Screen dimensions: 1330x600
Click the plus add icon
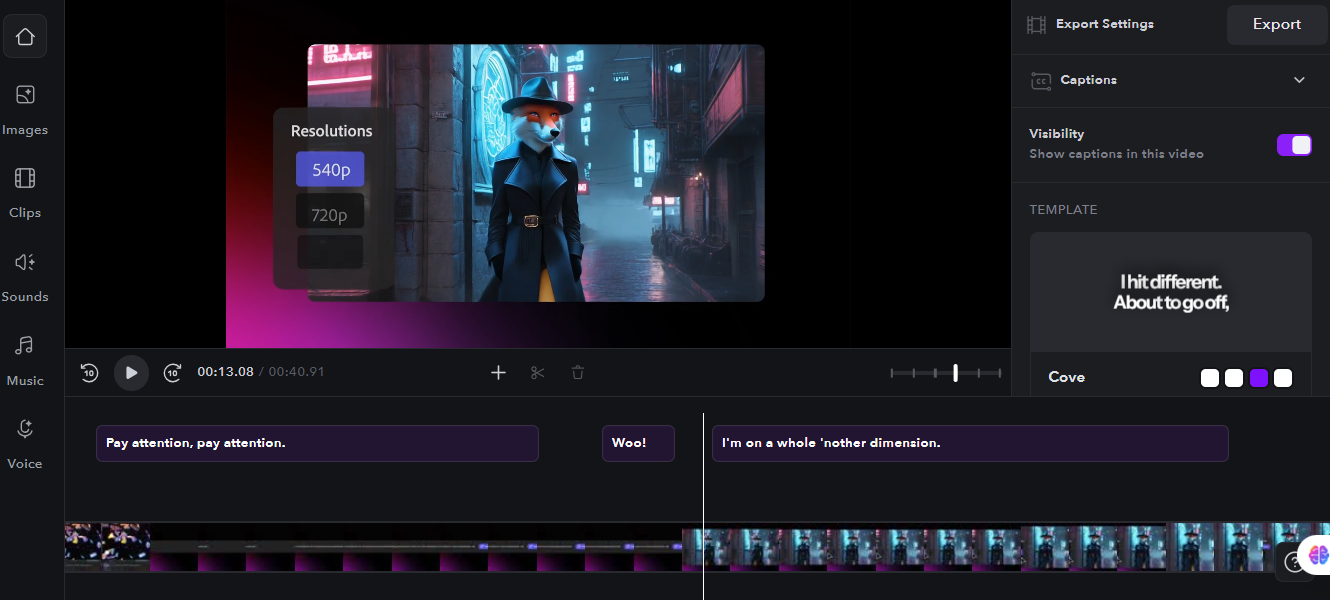498,373
